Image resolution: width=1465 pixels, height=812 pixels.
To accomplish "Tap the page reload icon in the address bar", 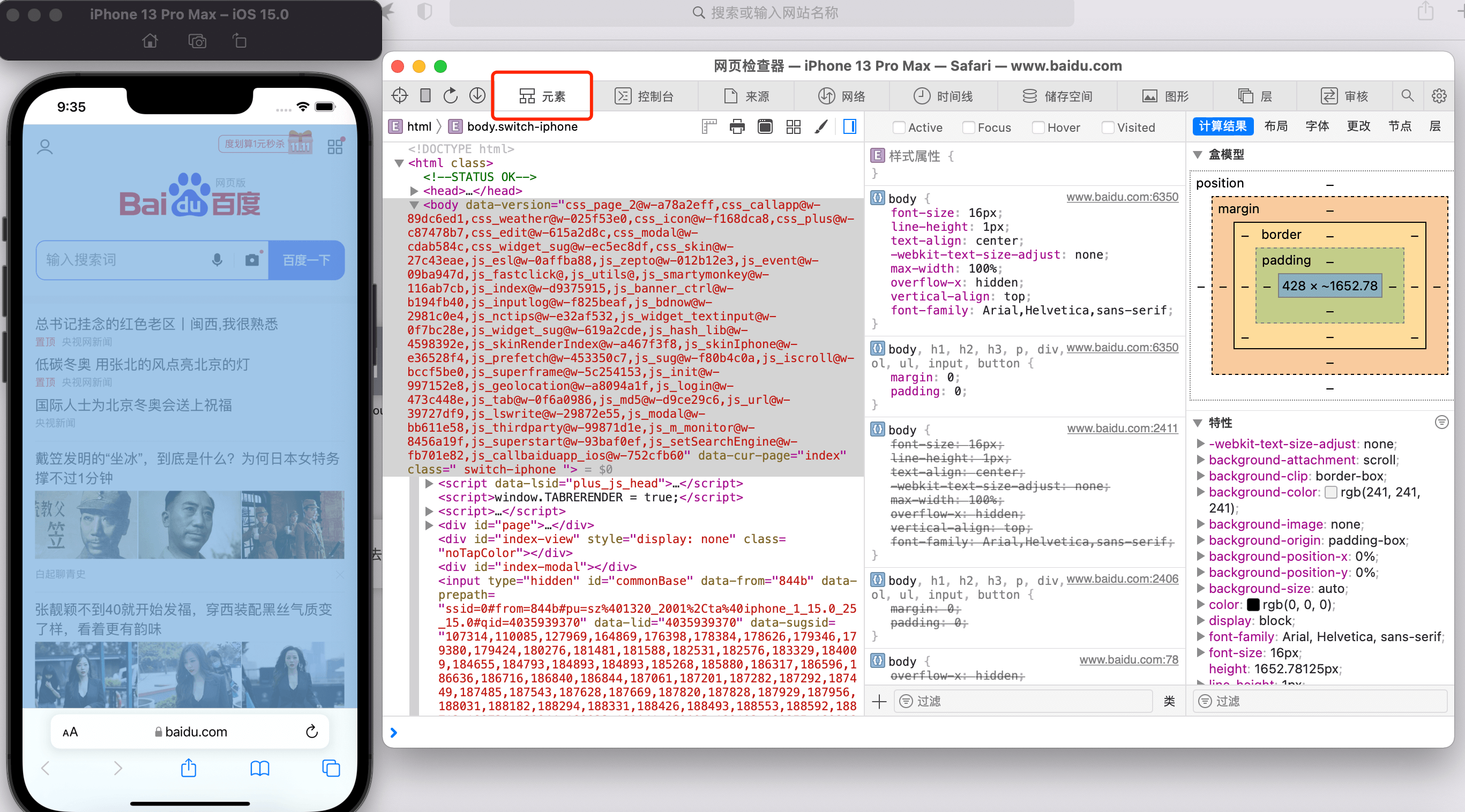I will click(312, 731).
